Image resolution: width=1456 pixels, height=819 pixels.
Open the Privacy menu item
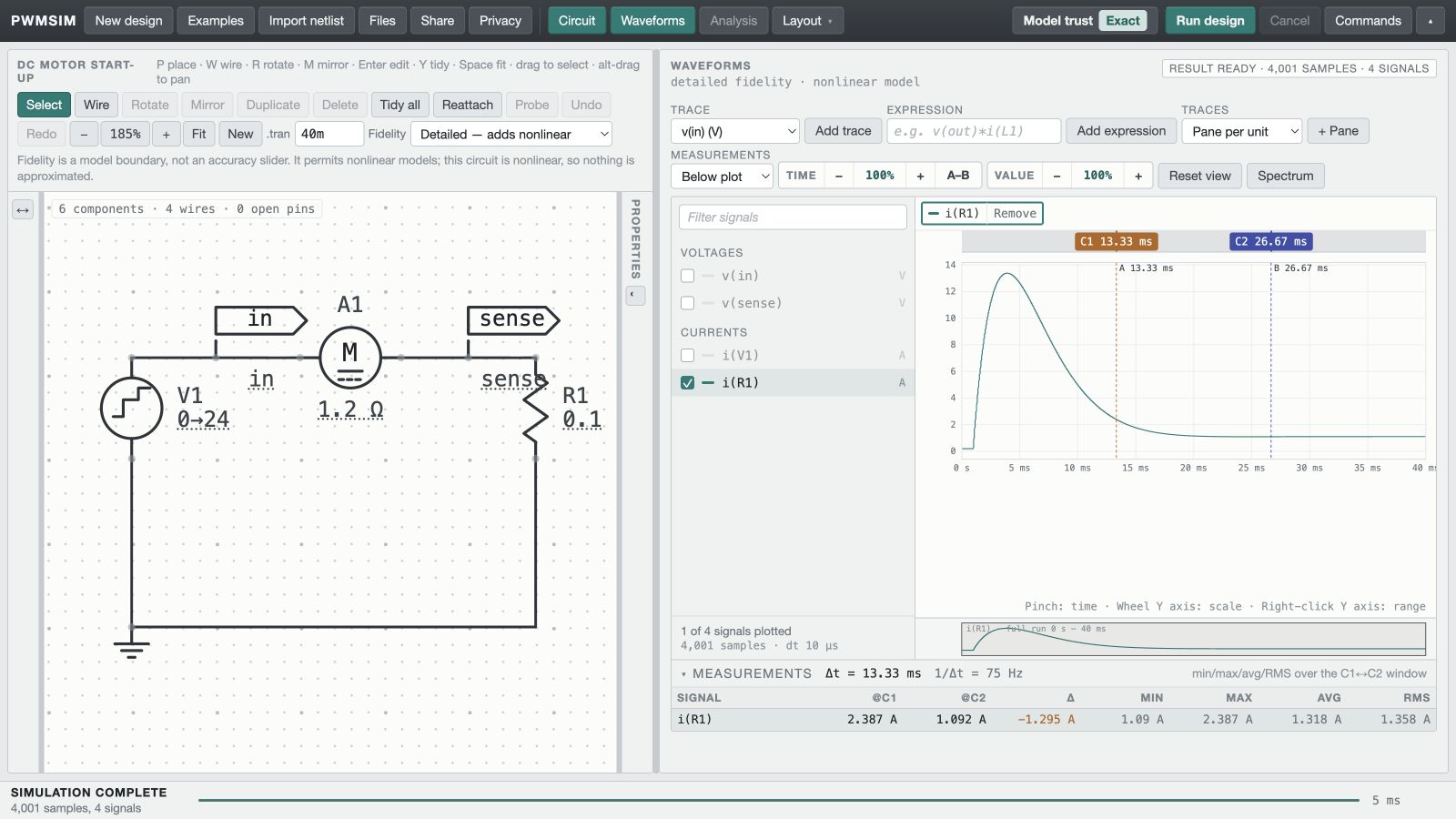coord(500,21)
